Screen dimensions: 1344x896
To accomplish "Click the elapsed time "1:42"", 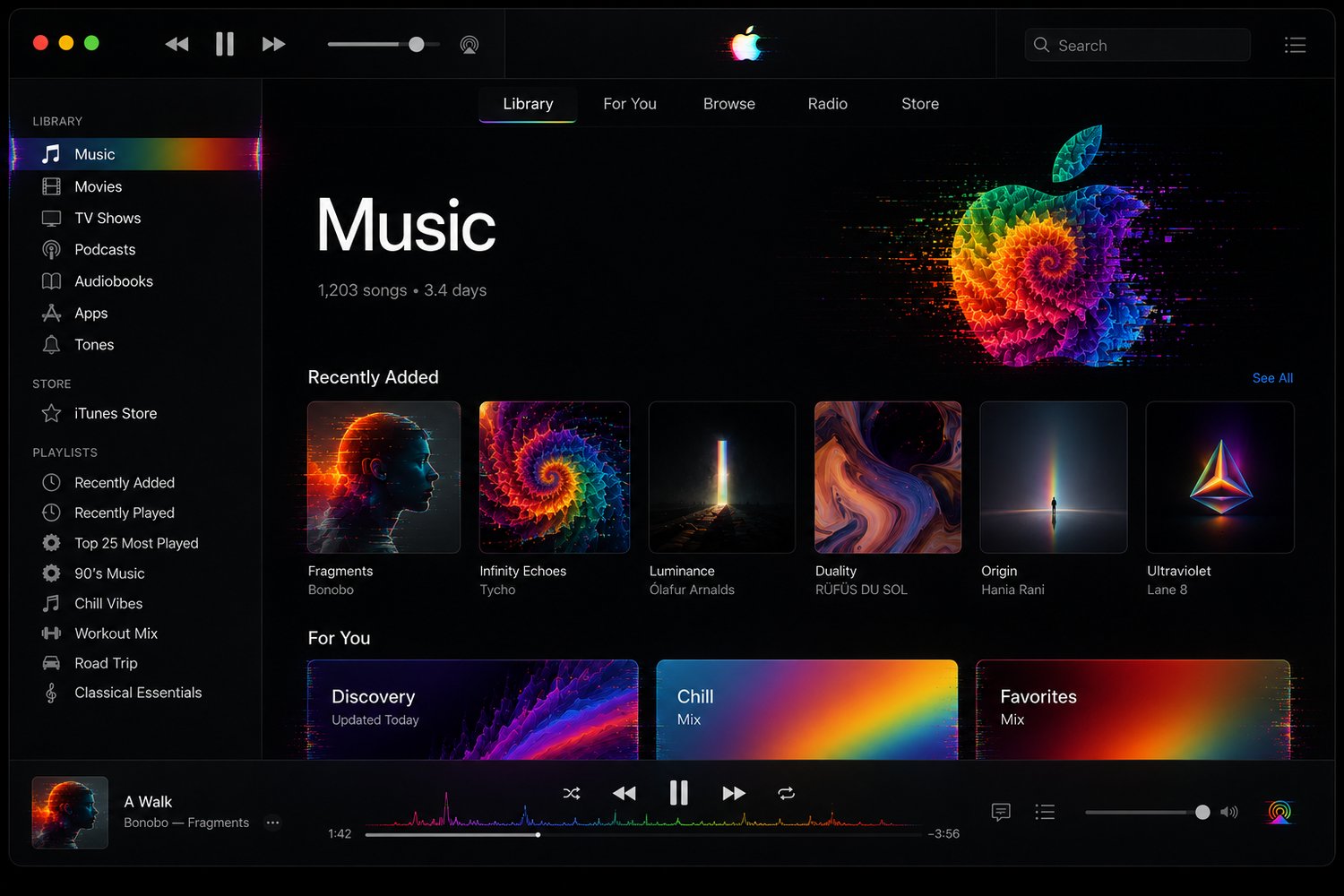I will point(340,834).
